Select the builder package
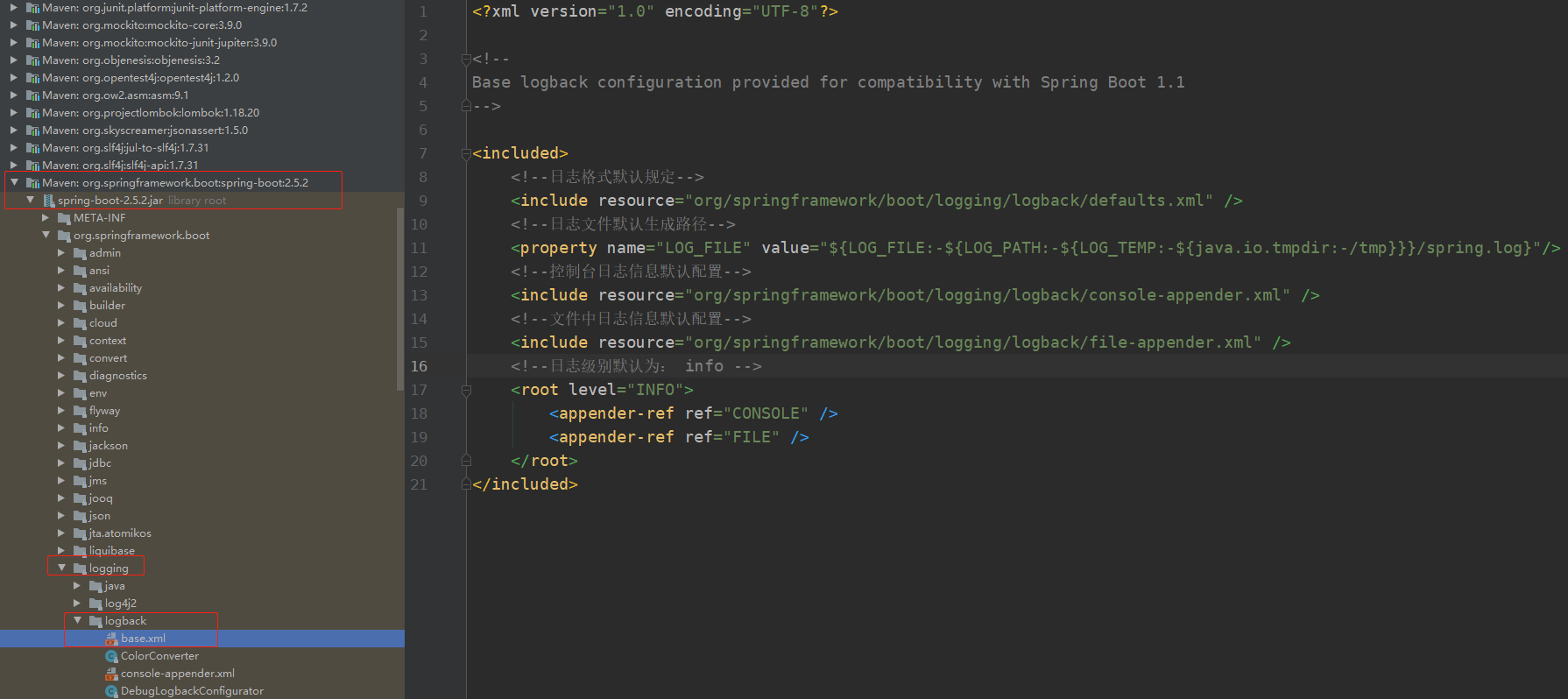The image size is (1568, 699). (x=107, y=305)
